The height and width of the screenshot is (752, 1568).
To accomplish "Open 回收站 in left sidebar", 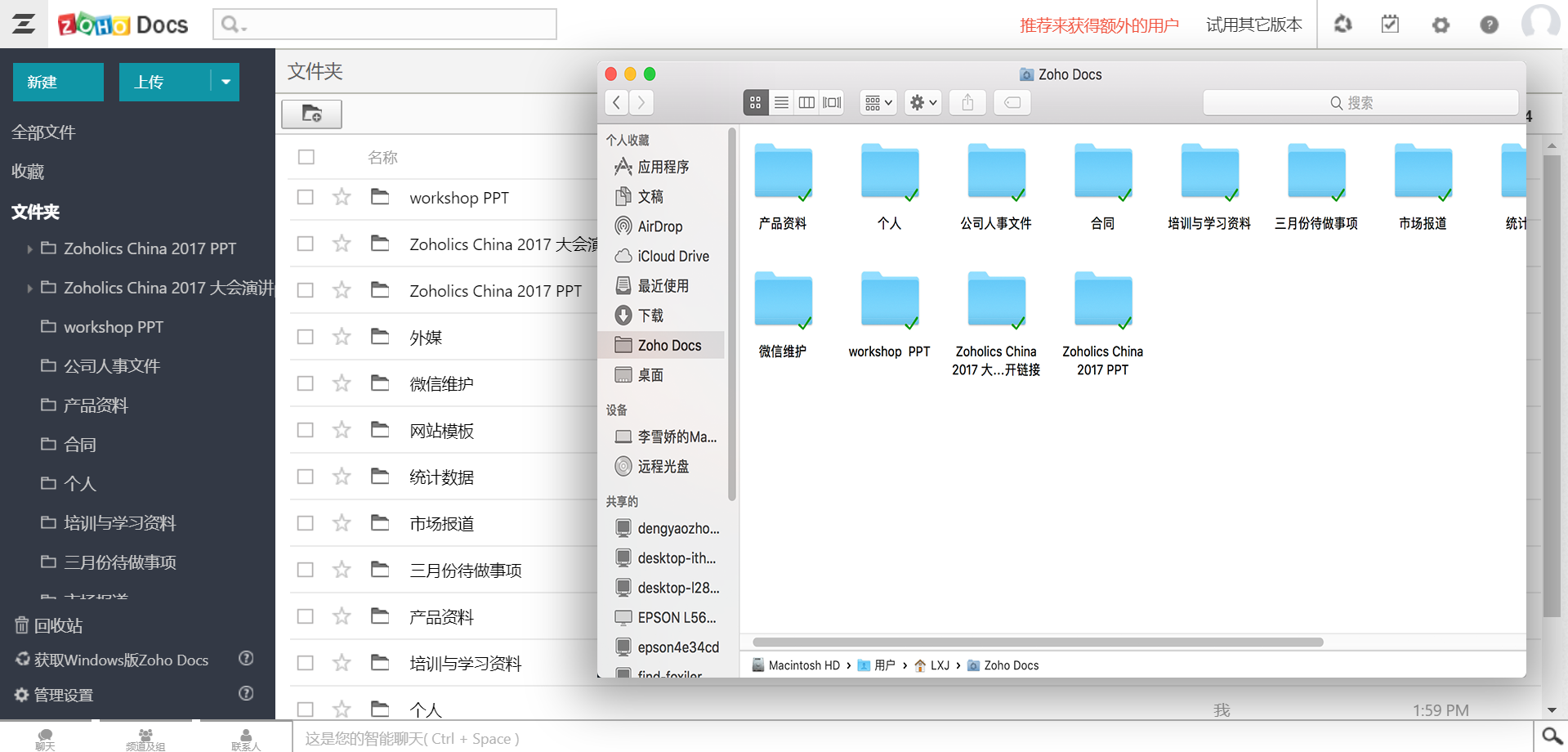I will [x=49, y=625].
